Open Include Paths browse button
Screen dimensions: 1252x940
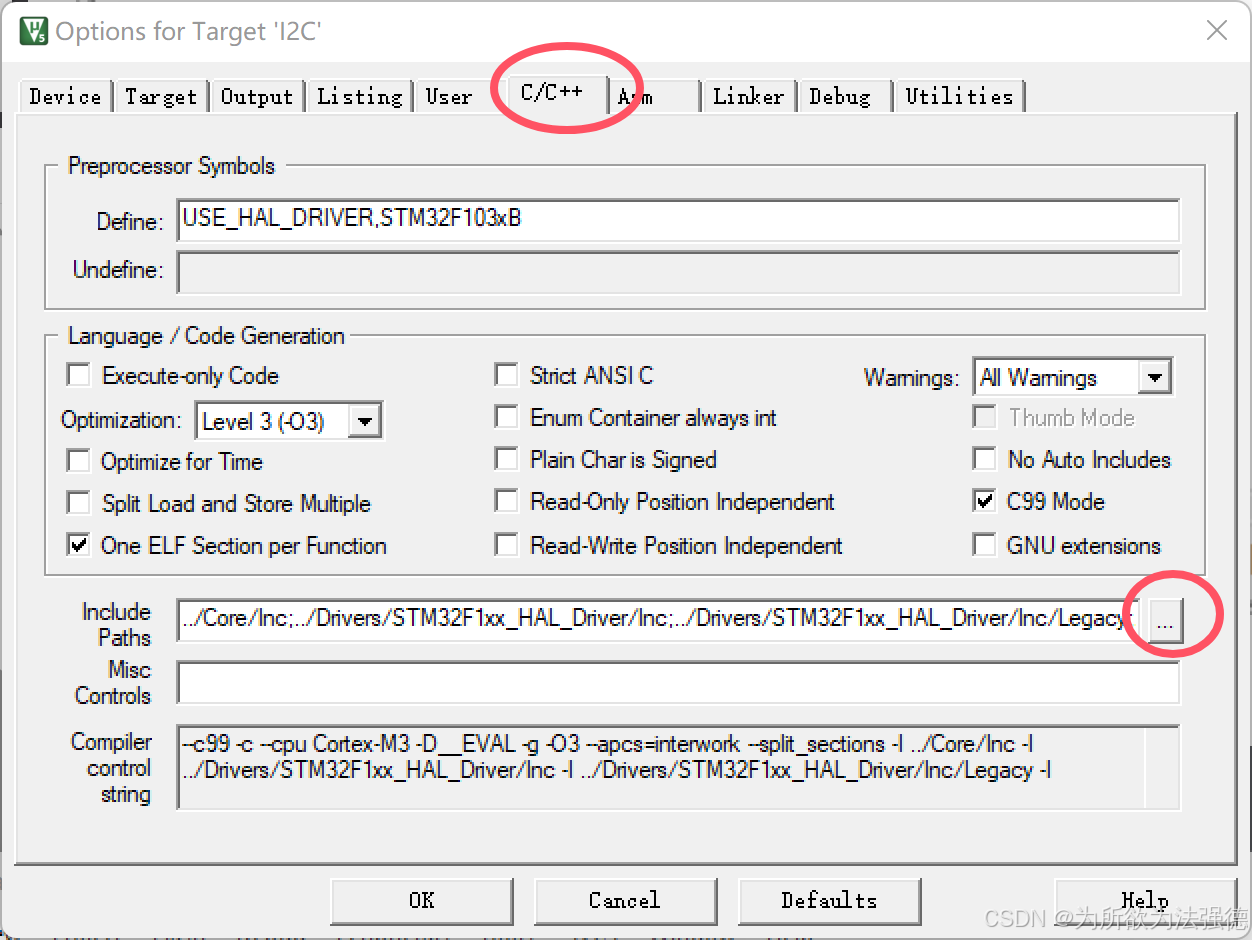(1164, 620)
